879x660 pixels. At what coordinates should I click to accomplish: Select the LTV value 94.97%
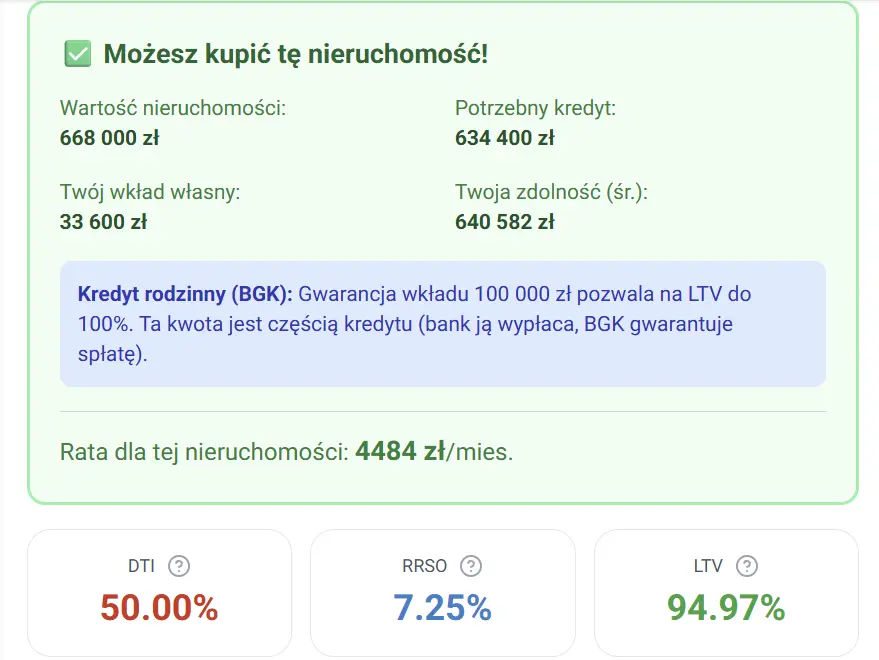pos(726,607)
